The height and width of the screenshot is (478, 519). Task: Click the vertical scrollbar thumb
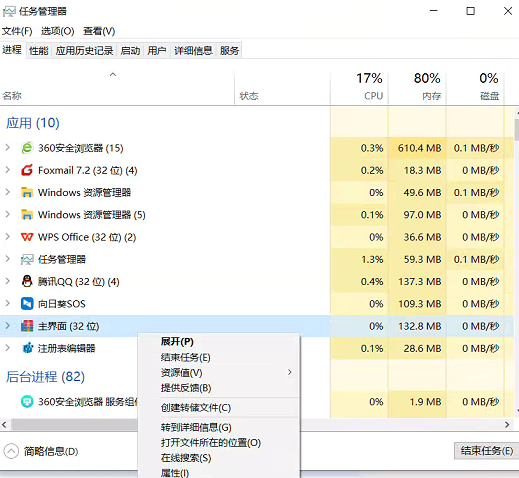coord(517,129)
